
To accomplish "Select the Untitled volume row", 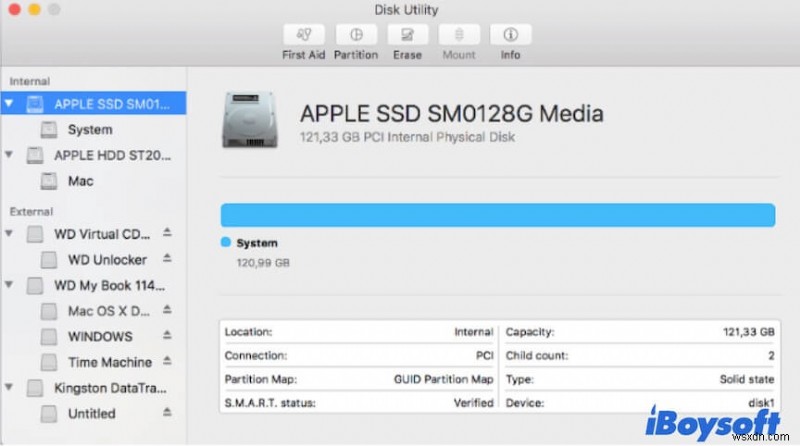I will 93,413.
